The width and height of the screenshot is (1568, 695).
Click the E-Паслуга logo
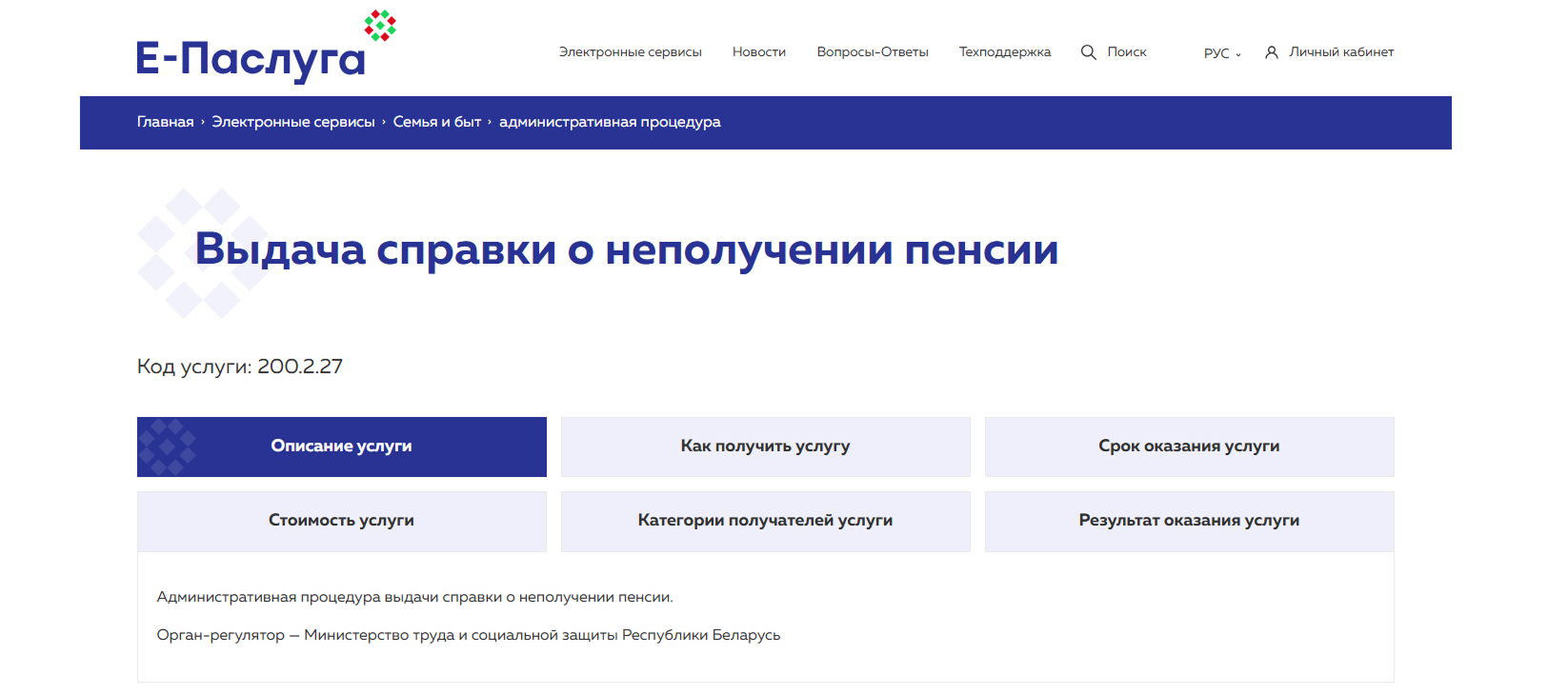coord(251,58)
